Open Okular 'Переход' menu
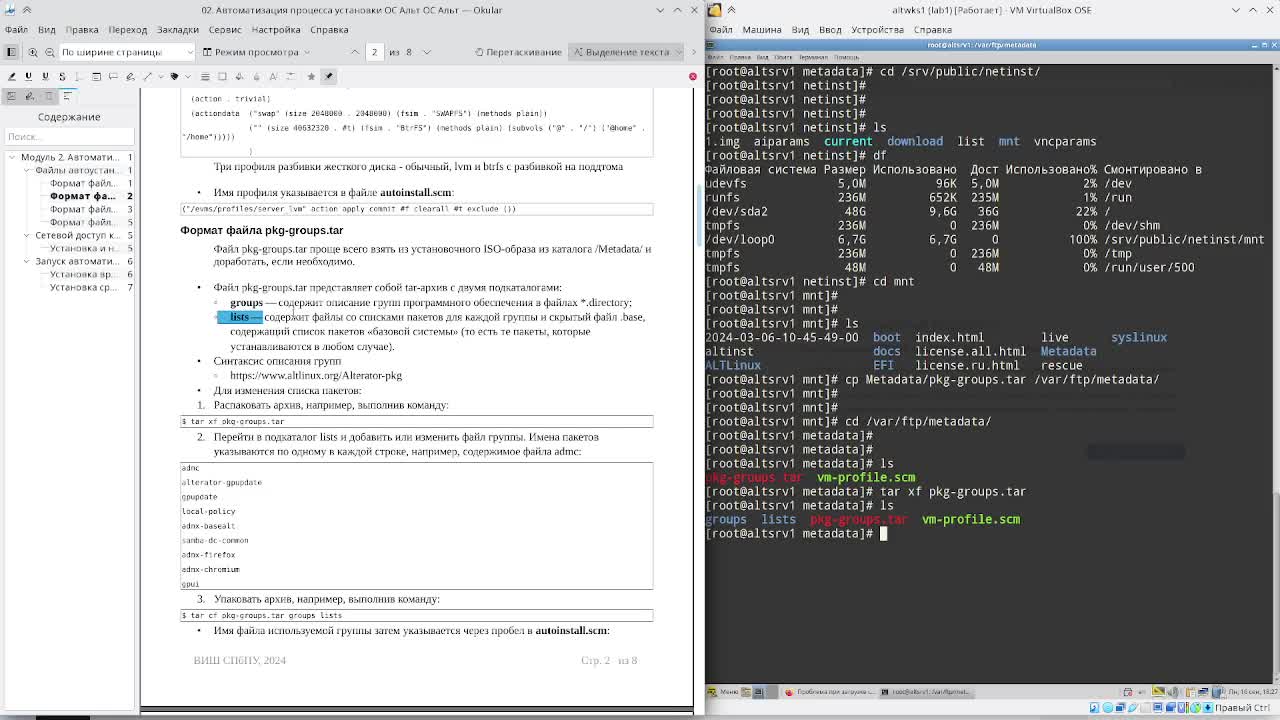Screen dimensions: 1280x720 pos(128,30)
